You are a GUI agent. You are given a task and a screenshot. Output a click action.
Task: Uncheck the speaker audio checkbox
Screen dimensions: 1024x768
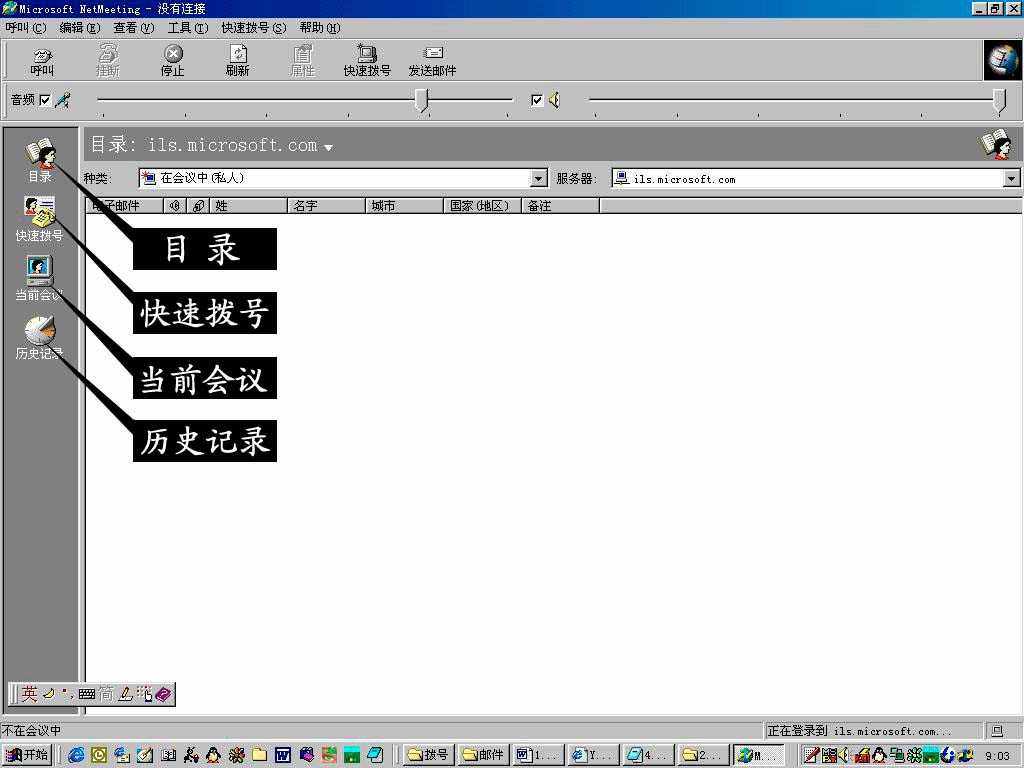pos(537,99)
